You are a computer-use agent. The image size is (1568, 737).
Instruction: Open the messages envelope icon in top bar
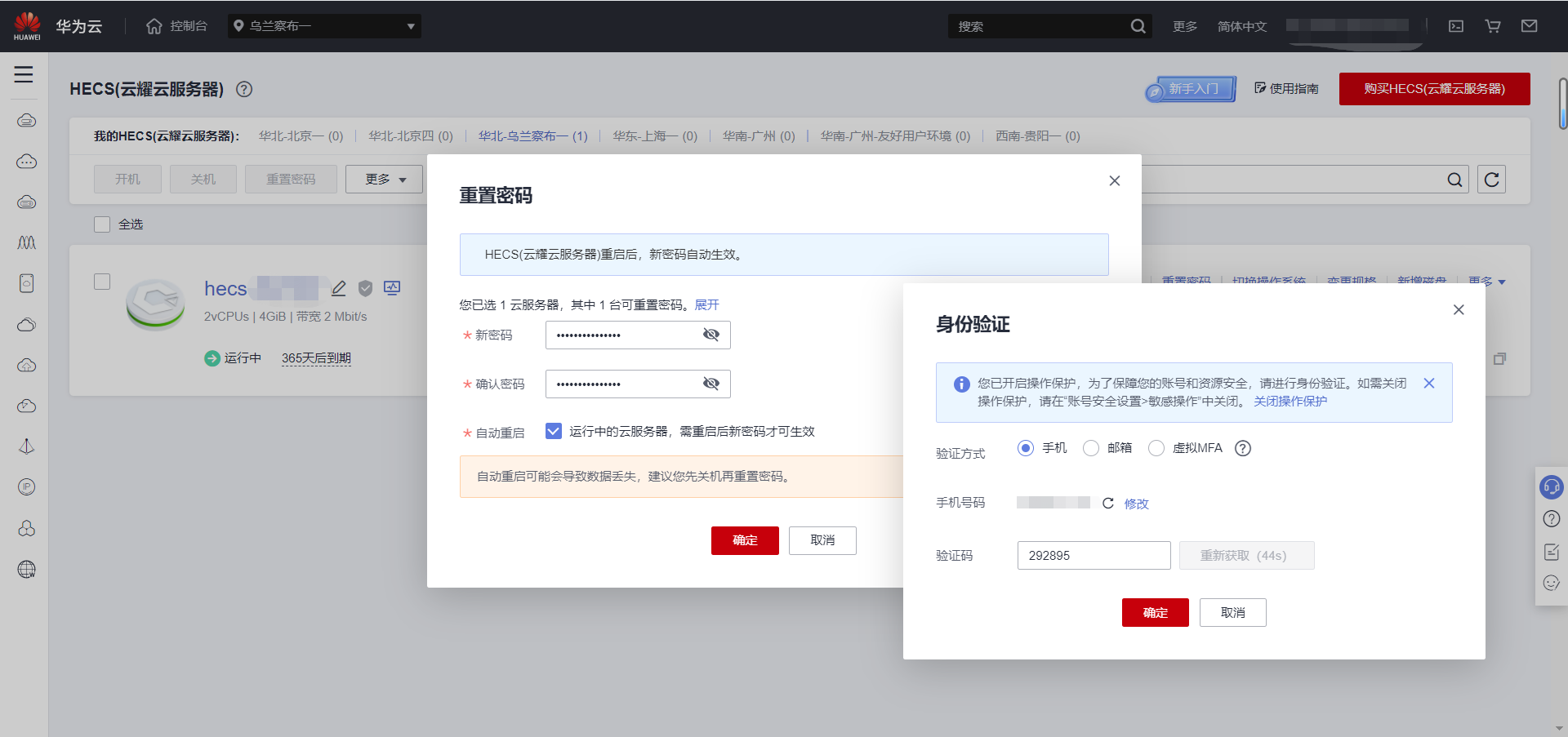[1530, 25]
